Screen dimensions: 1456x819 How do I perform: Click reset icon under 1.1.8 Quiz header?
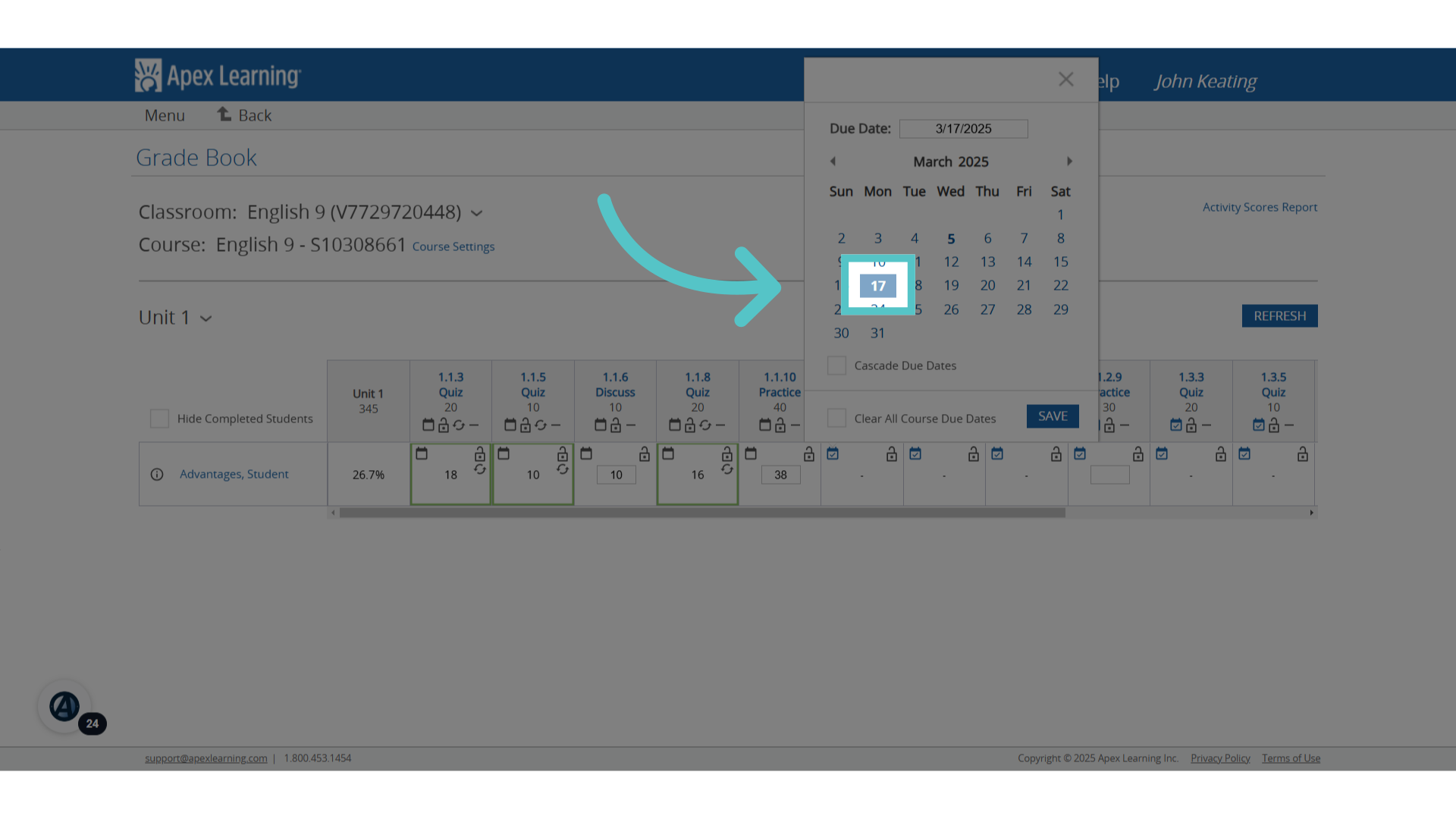[x=705, y=425]
